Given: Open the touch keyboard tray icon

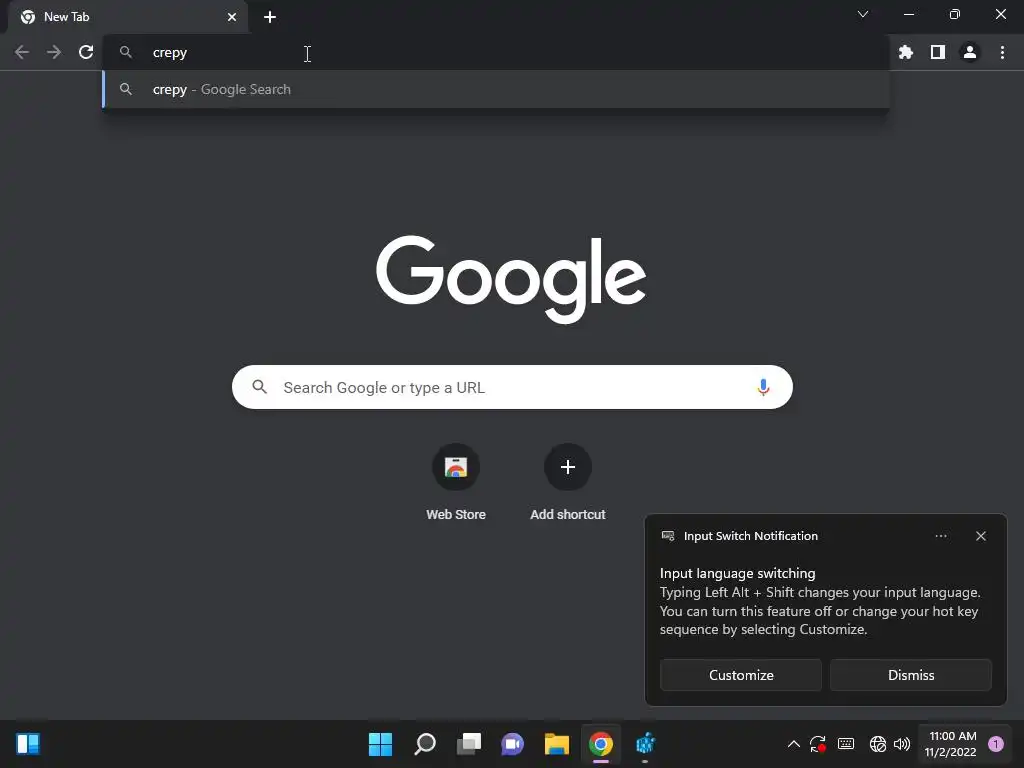Looking at the screenshot, I should [846, 744].
